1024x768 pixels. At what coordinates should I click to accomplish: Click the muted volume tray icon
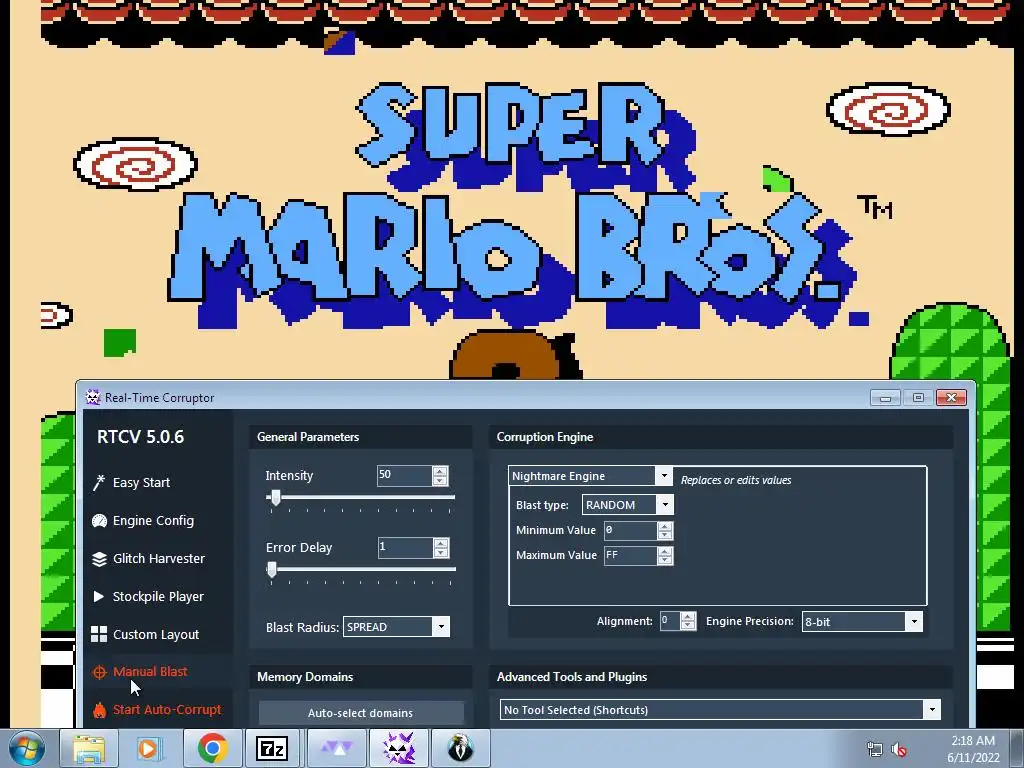tap(899, 749)
